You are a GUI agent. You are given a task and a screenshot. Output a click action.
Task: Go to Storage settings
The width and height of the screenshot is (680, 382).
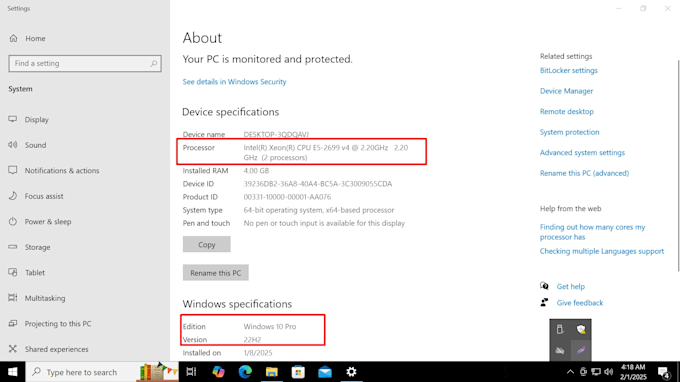pyautogui.click(x=37, y=247)
